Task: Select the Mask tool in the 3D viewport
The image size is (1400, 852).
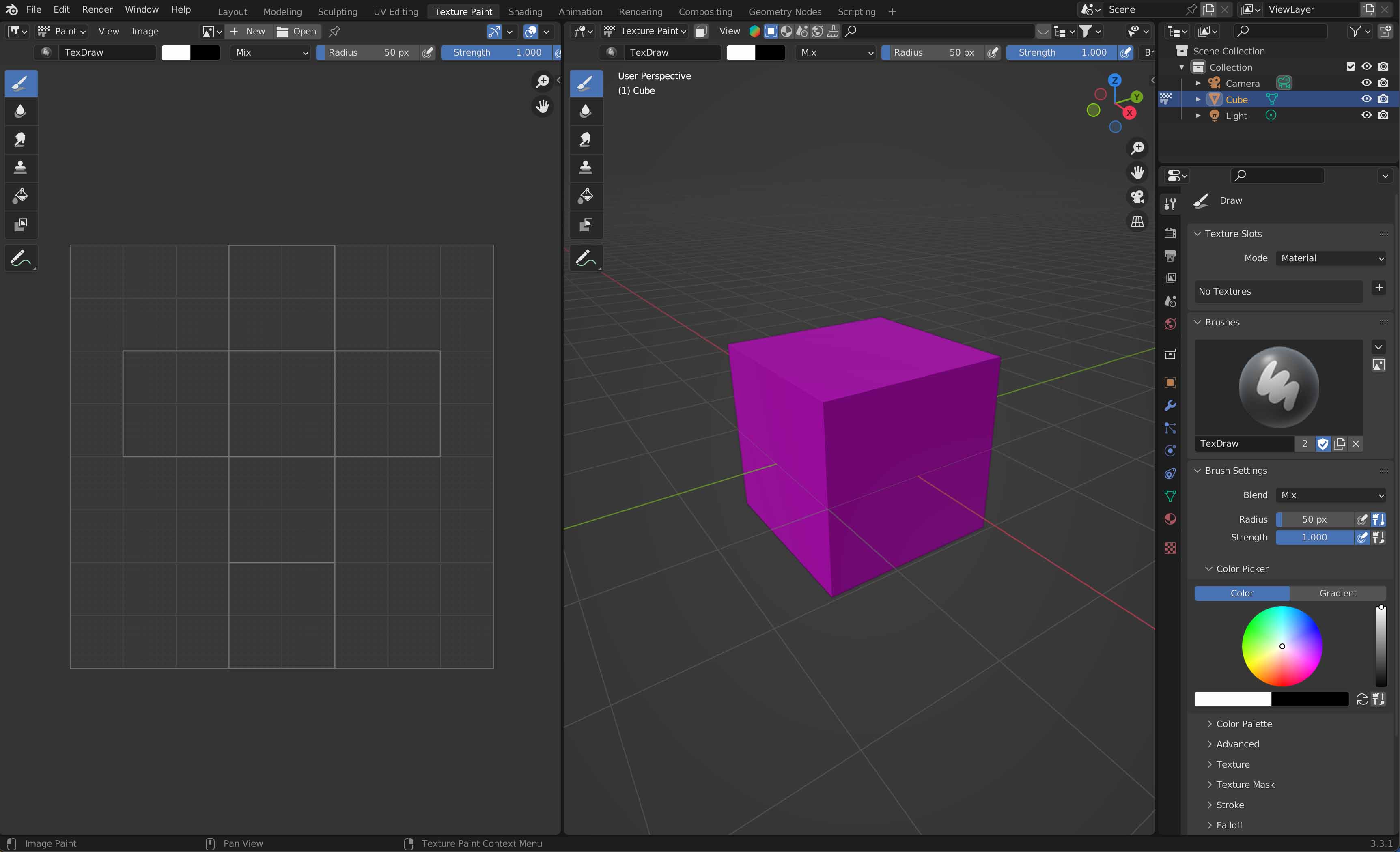Action: click(x=586, y=224)
